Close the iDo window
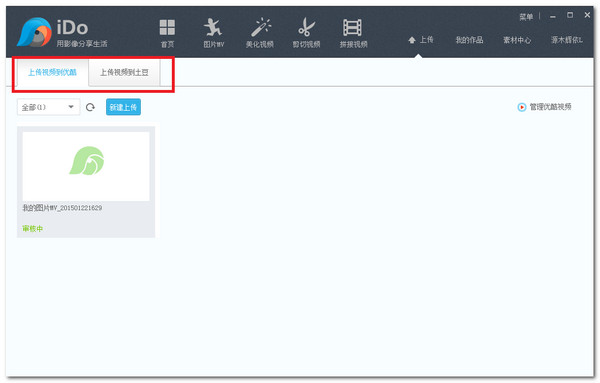This screenshot has width=600, height=383. tap(587, 15)
